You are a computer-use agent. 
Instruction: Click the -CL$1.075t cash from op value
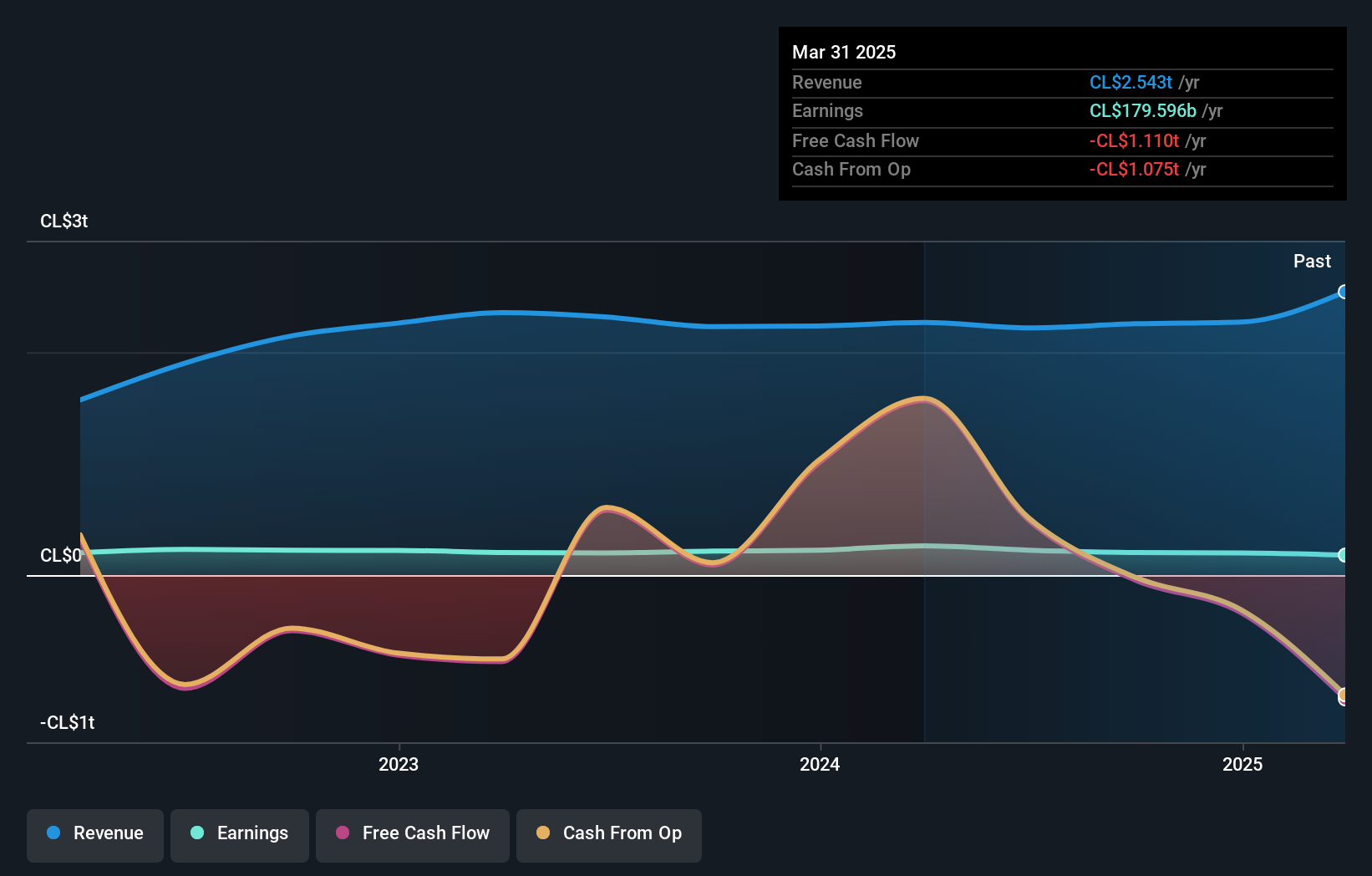click(1134, 169)
